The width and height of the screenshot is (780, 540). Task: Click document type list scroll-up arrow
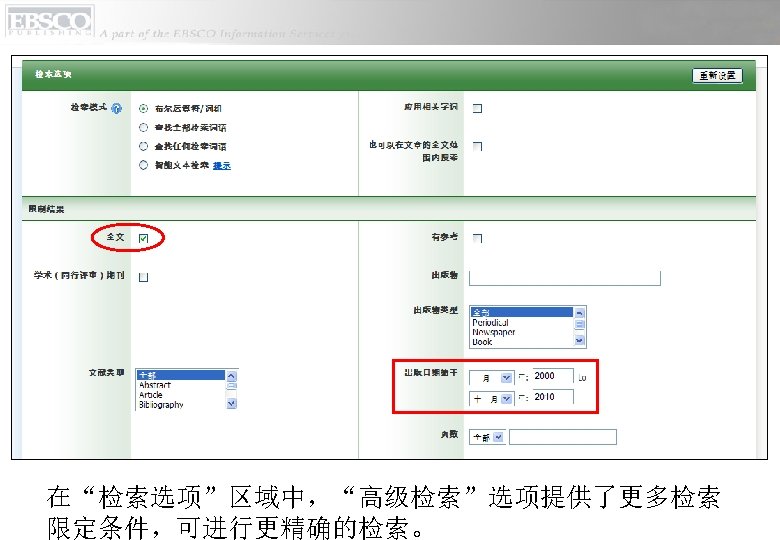231,376
